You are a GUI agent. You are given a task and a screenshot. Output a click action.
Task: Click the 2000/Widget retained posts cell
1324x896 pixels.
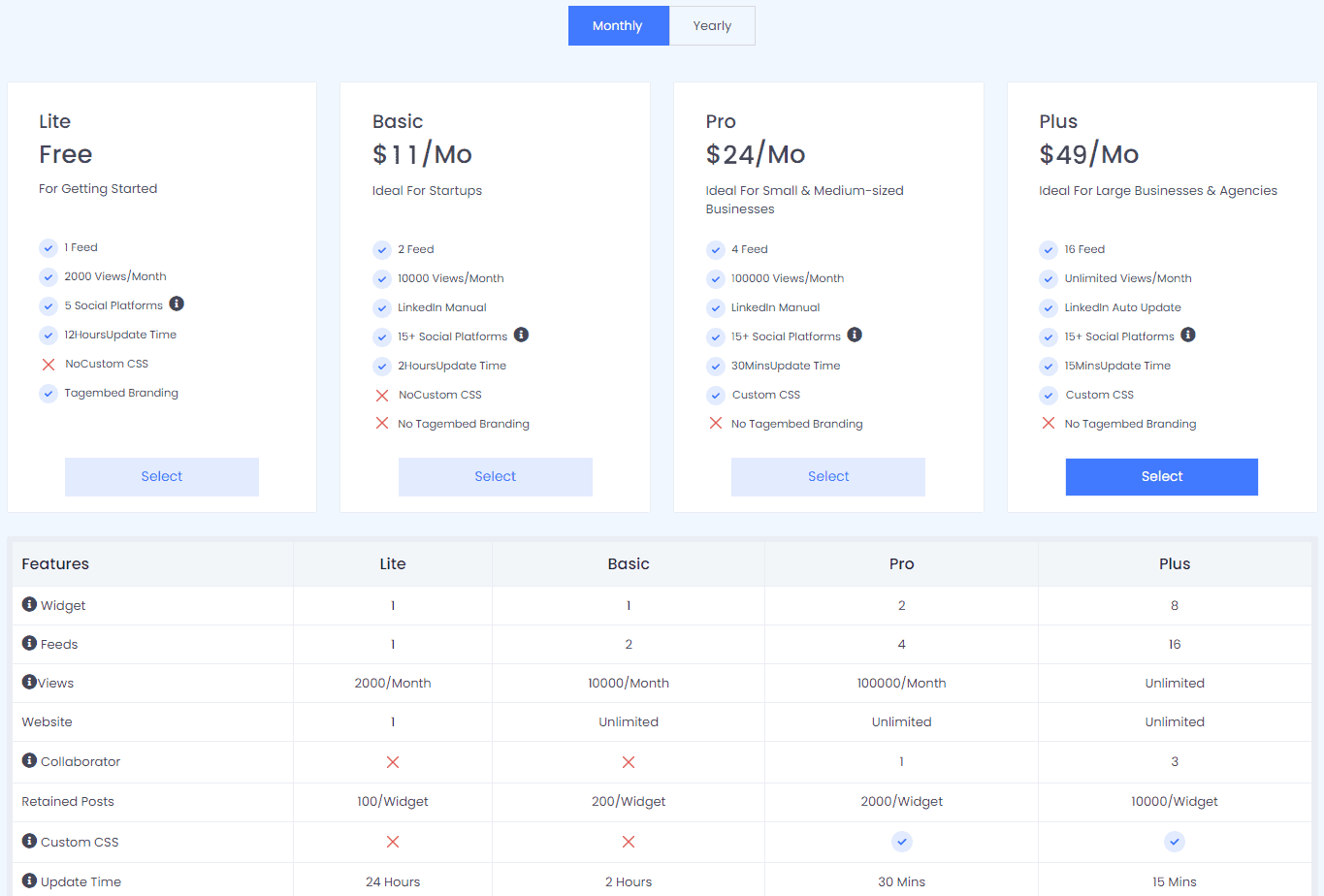pos(902,802)
